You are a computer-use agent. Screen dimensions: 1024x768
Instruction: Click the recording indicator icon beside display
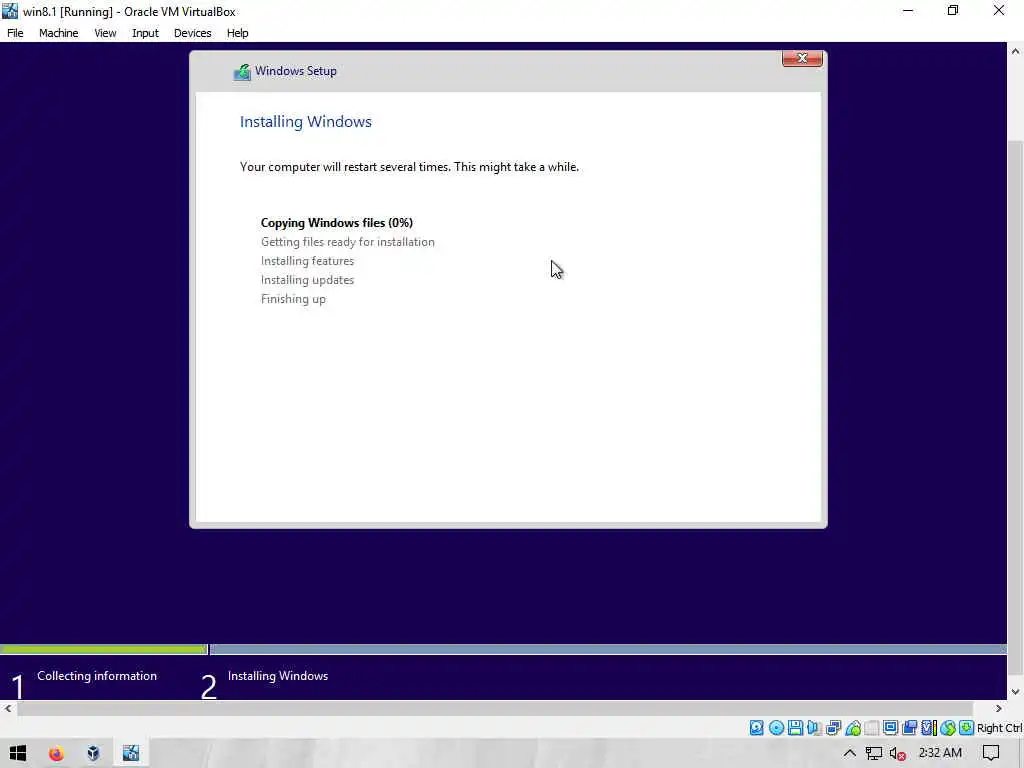click(x=909, y=728)
